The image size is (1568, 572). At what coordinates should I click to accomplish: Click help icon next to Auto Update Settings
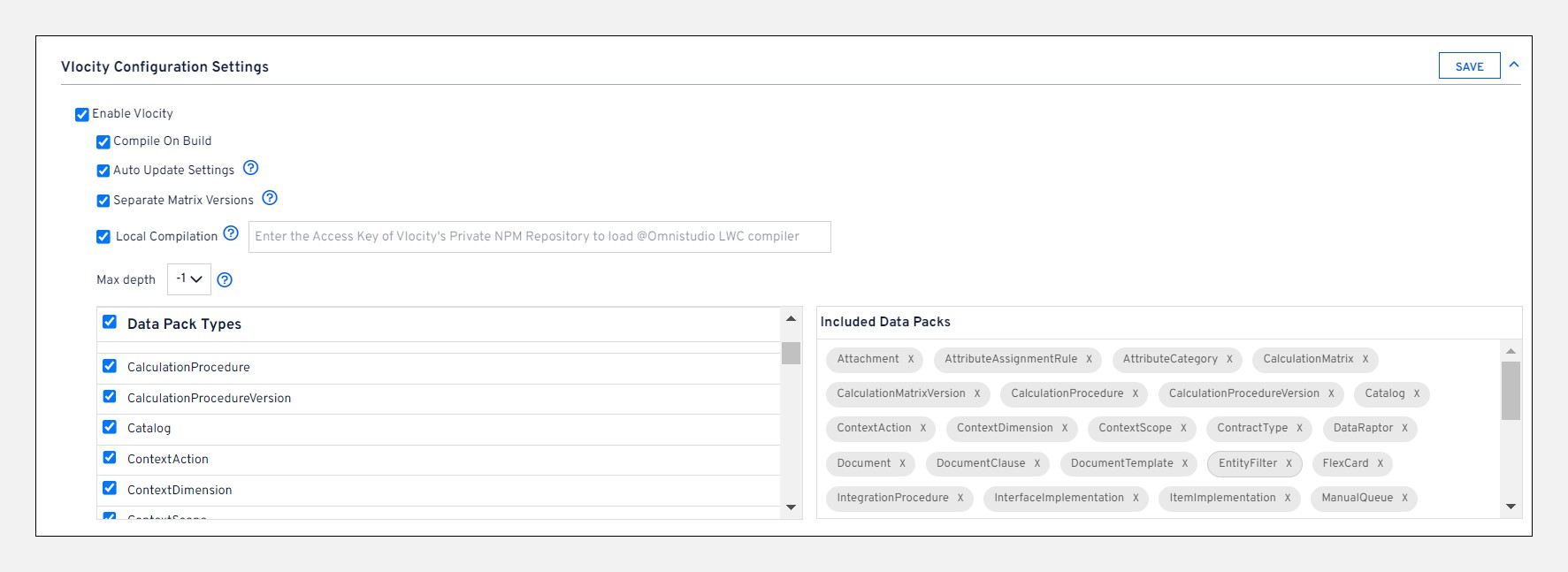[x=250, y=168]
